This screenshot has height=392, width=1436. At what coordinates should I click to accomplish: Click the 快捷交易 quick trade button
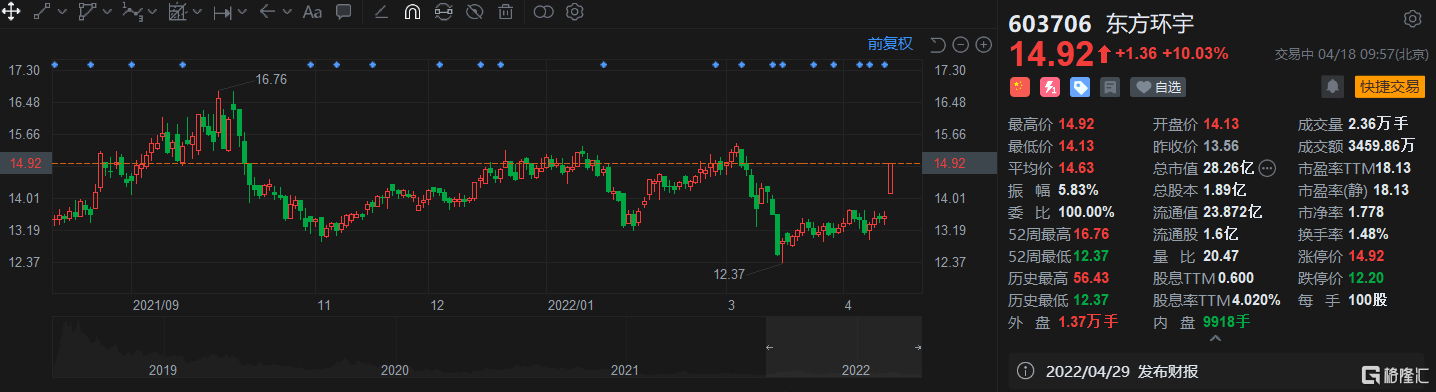(x=1390, y=87)
